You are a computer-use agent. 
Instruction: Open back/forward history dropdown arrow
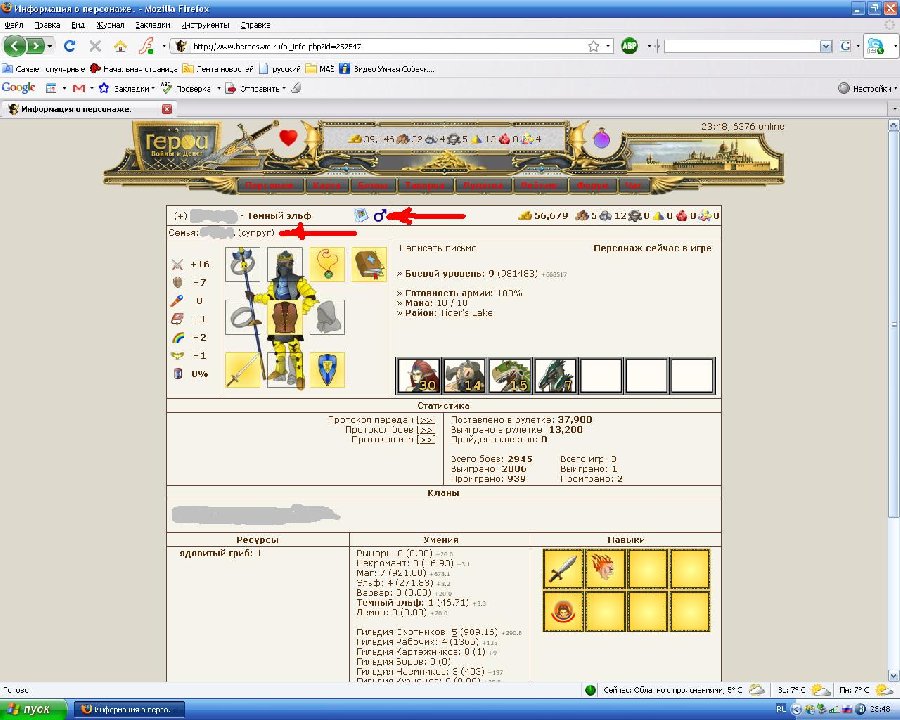(x=50, y=46)
